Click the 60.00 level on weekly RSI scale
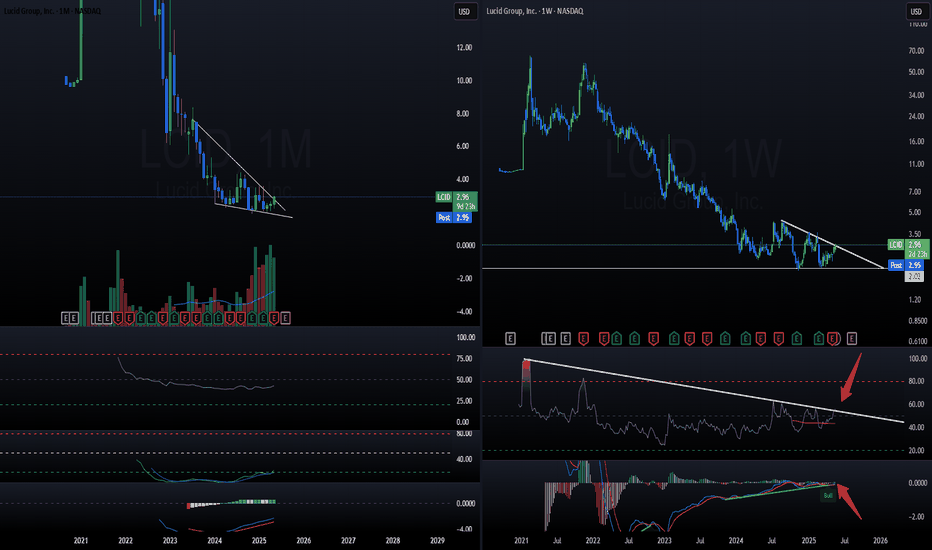The height and width of the screenshot is (550, 932). click(x=916, y=404)
